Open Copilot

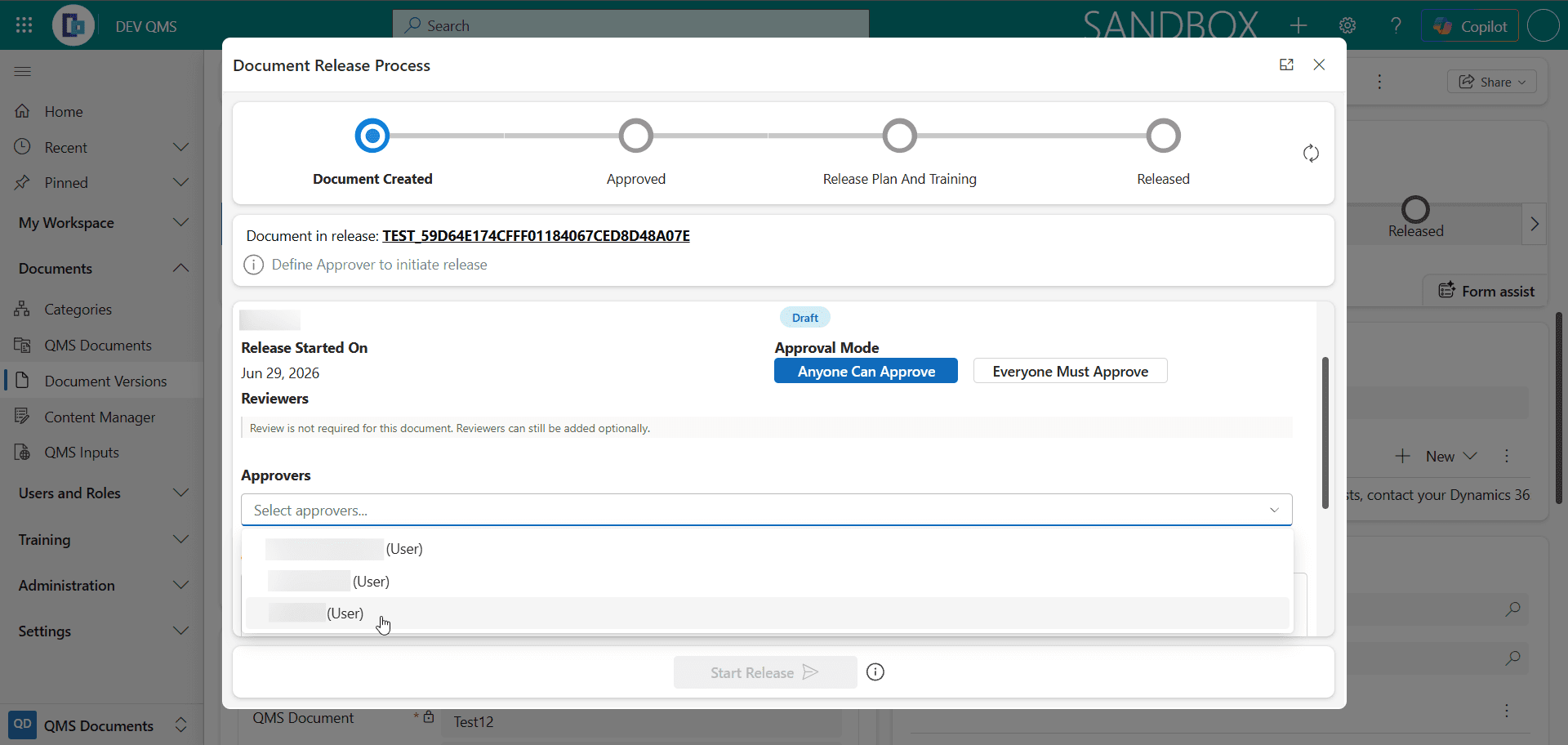point(1470,25)
